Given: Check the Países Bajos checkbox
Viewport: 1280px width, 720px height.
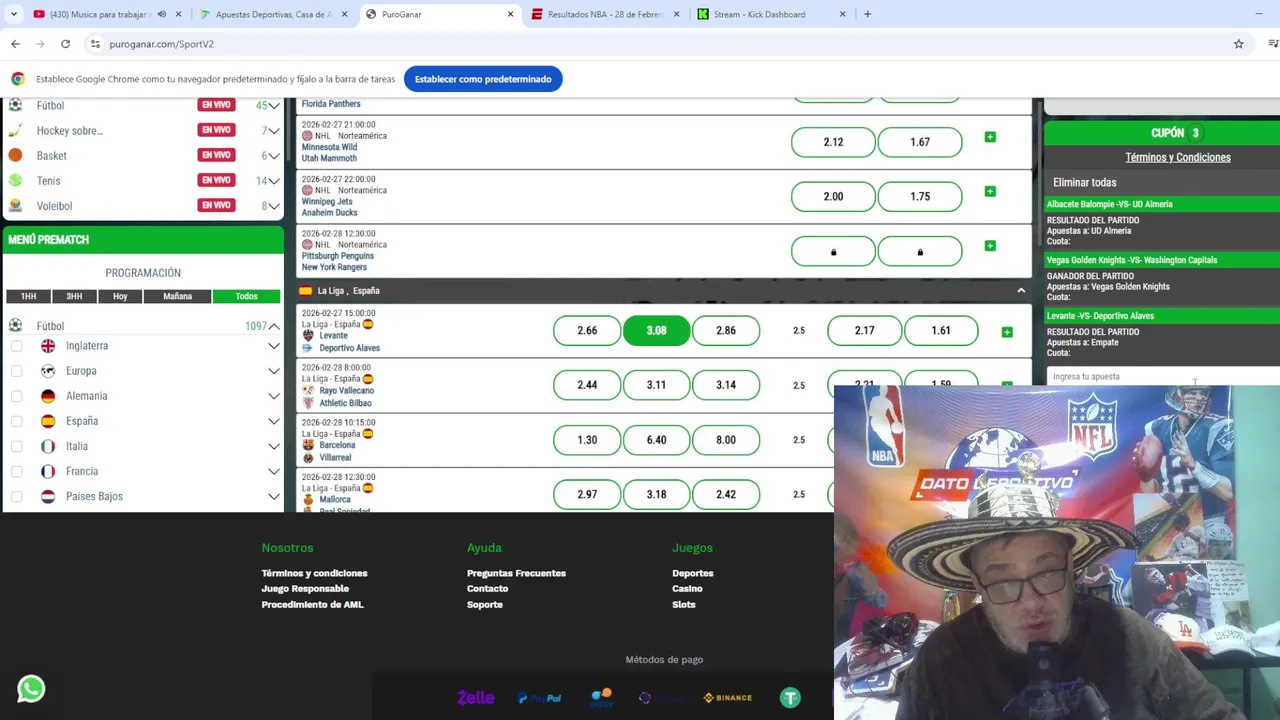Looking at the screenshot, I should click(16, 496).
